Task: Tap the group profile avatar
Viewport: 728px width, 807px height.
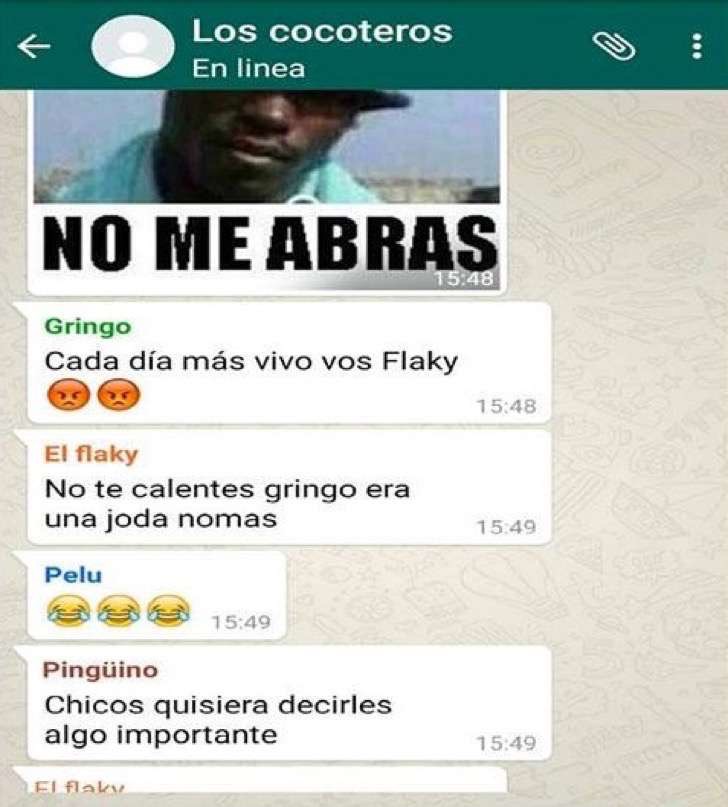Action: 133,46
